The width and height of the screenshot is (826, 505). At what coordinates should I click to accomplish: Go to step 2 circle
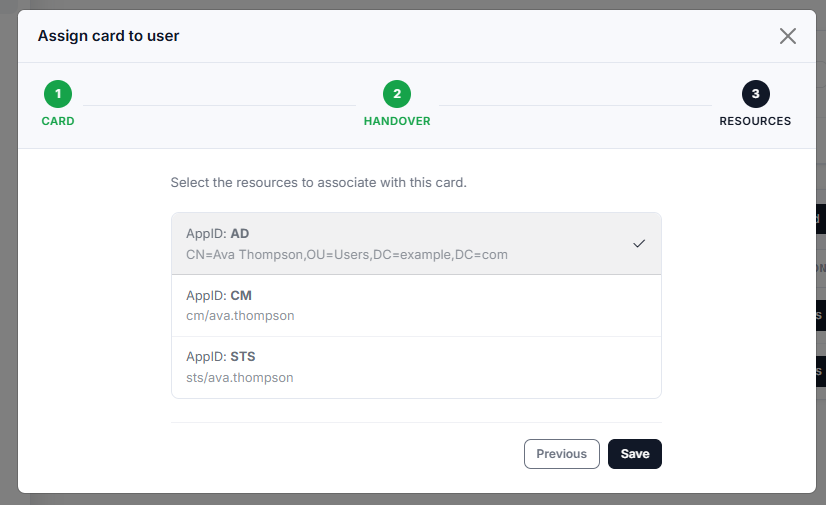click(397, 94)
